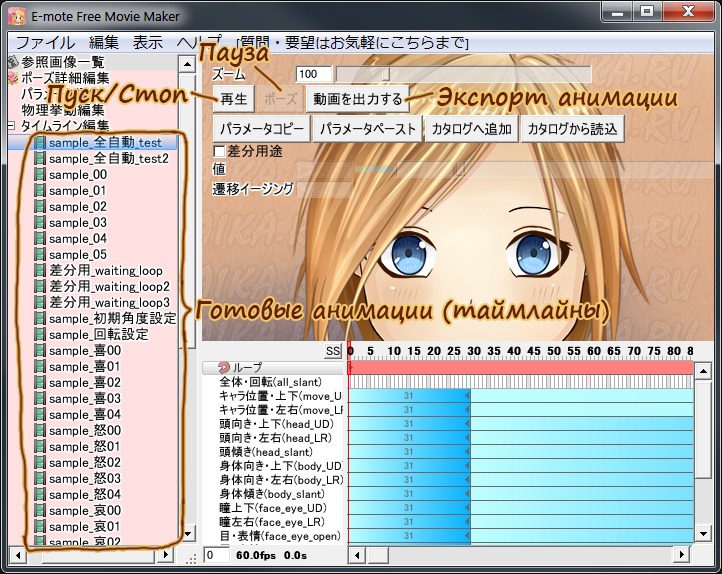
Task: Click the current frame number field
Action: coord(216,555)
